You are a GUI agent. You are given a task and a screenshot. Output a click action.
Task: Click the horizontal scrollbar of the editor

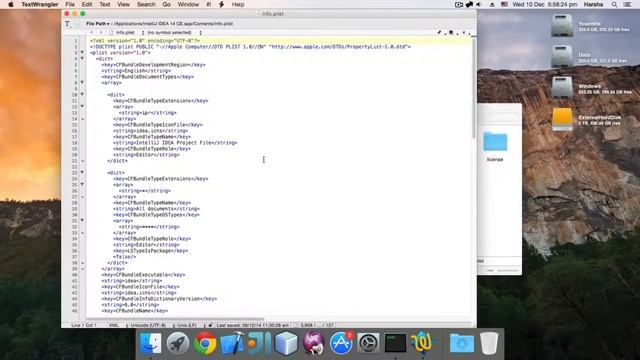[176, 319]
